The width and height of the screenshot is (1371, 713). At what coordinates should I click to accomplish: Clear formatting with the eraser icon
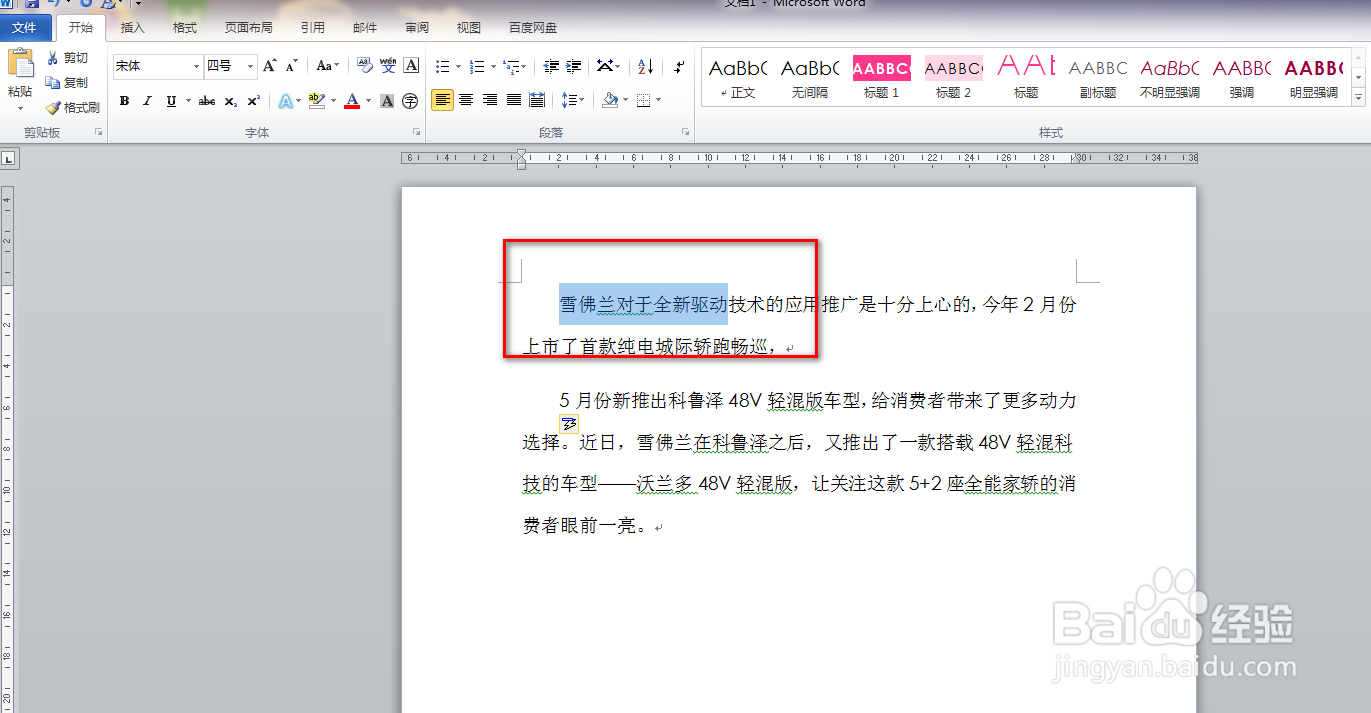point(365,66)
